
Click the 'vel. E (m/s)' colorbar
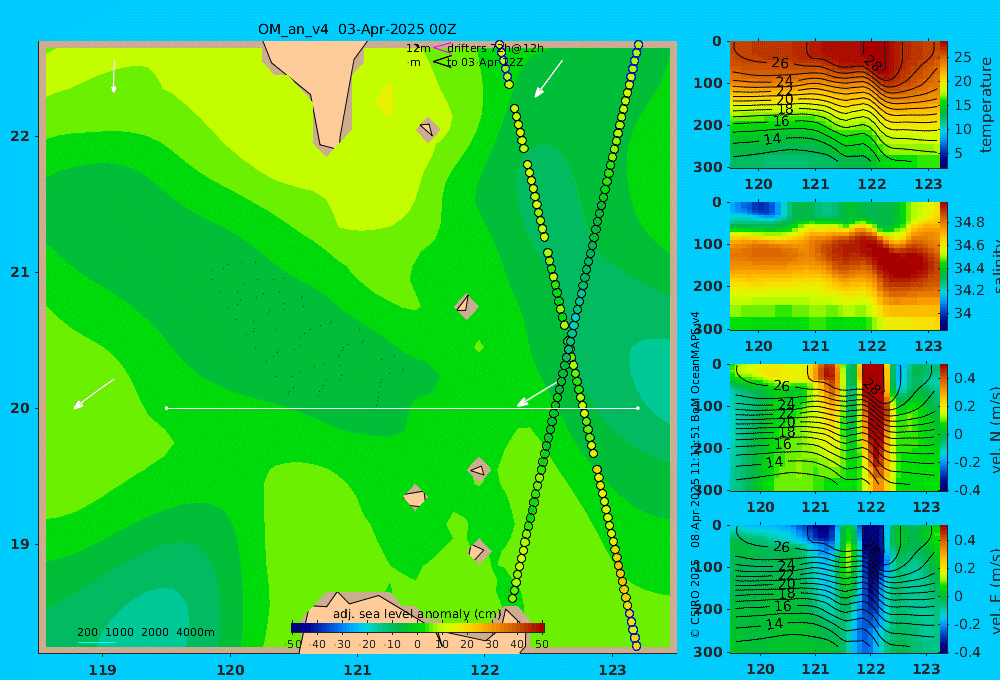point(944,589)
